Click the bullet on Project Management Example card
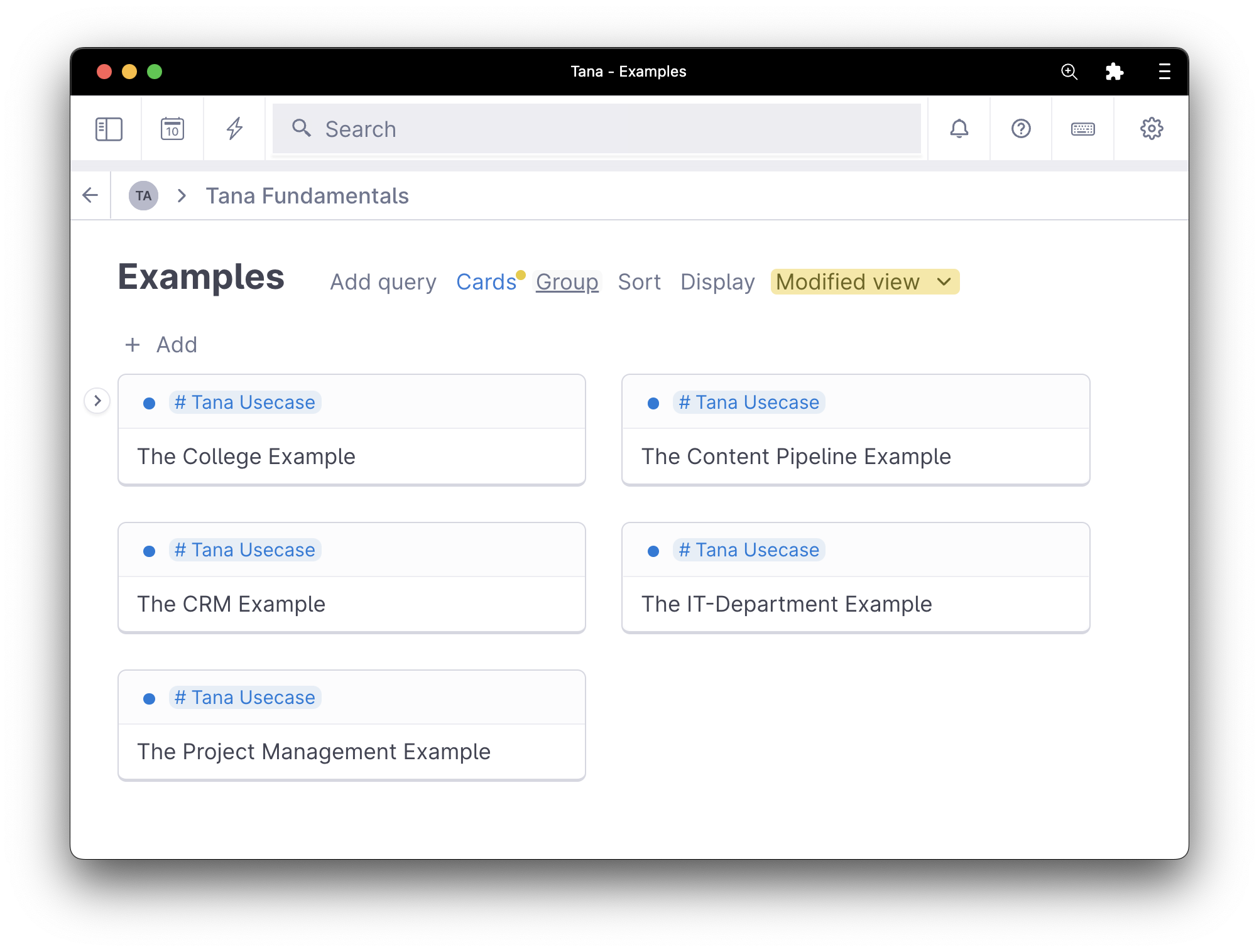 (x=150, y=698)
